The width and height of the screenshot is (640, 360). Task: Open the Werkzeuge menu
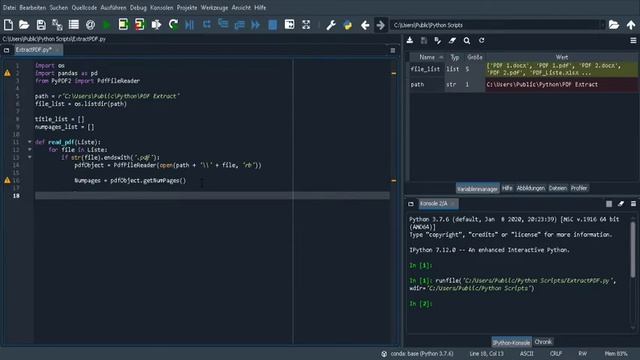pos(214,7)
